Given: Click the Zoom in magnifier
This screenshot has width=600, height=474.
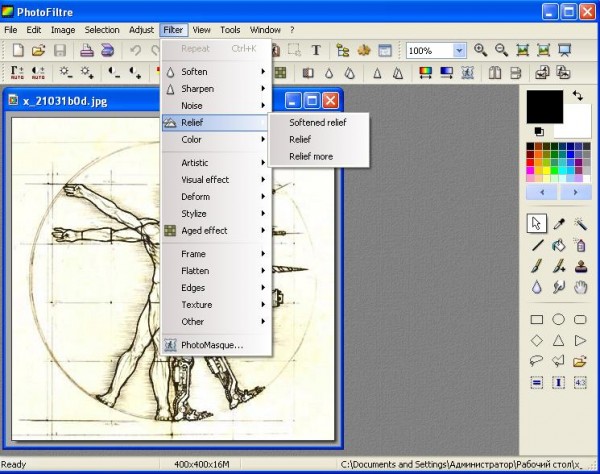Looking at the screenshot, I should [x=480, y=50].
